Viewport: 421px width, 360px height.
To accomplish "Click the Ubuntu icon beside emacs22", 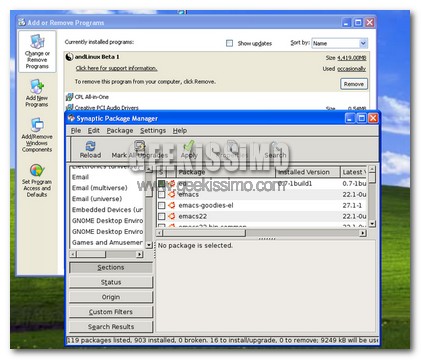I will pos(172,216).
